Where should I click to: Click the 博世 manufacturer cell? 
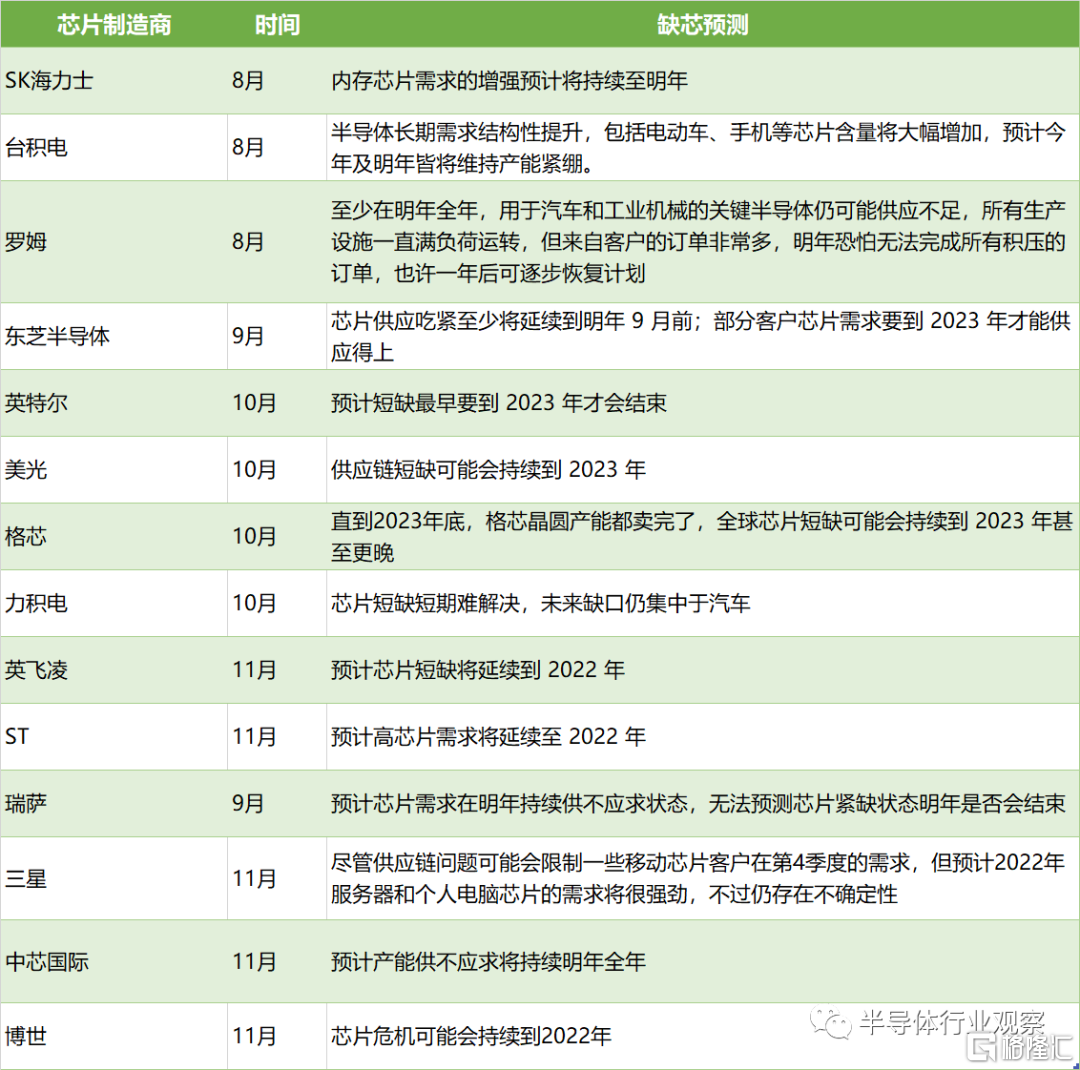point(26,1037)
